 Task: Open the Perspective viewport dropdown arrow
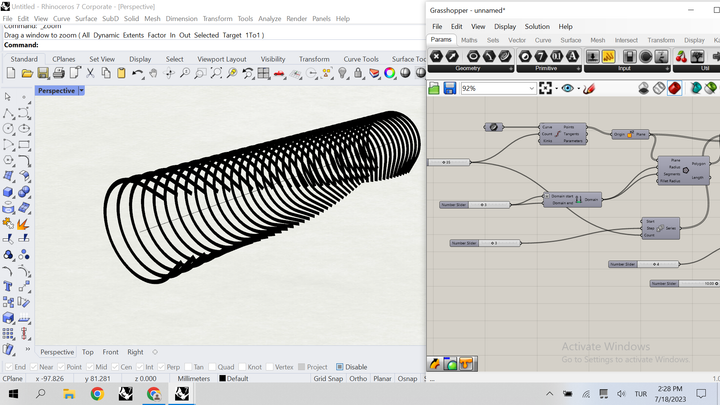click(81, 90)
